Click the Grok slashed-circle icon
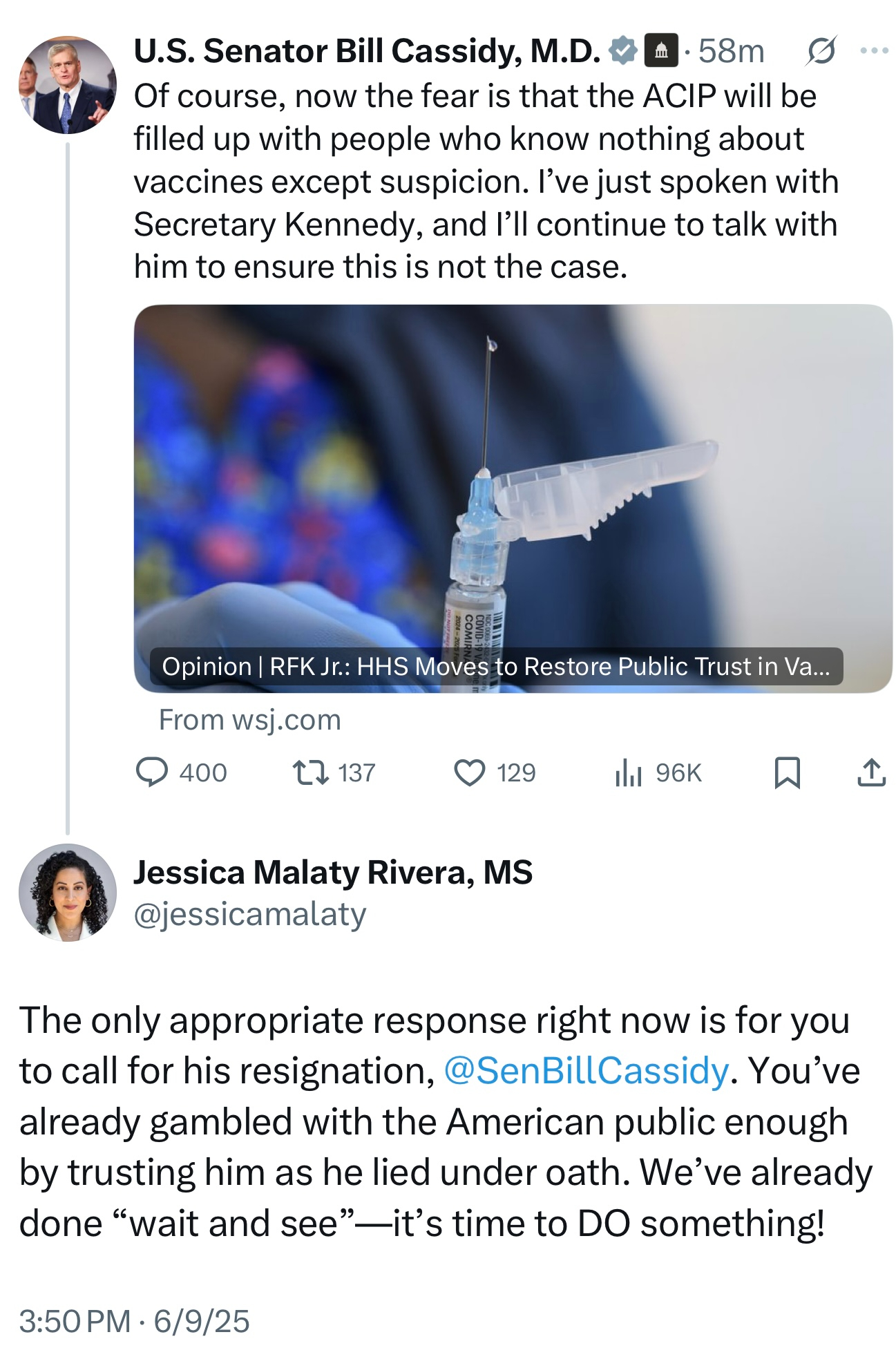The height and width of the screenshot is (1368, 896). [821, 50]
